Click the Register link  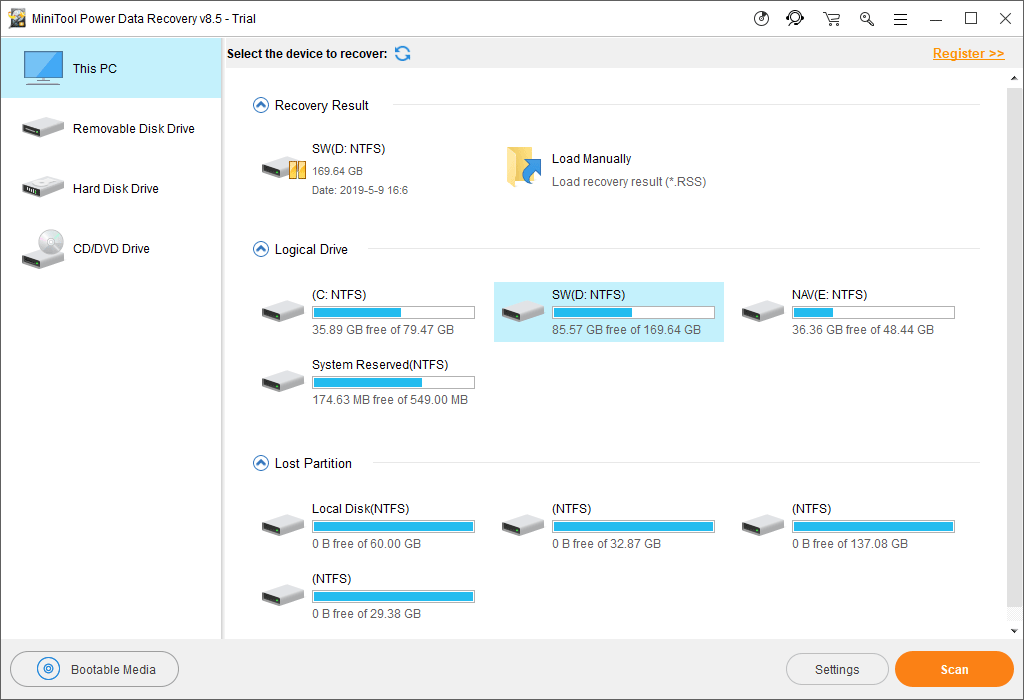coord(968,53)
